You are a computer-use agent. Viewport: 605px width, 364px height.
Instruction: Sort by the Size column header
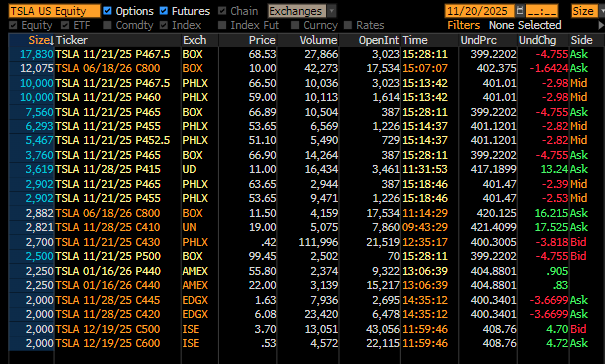tap(31, 40)
